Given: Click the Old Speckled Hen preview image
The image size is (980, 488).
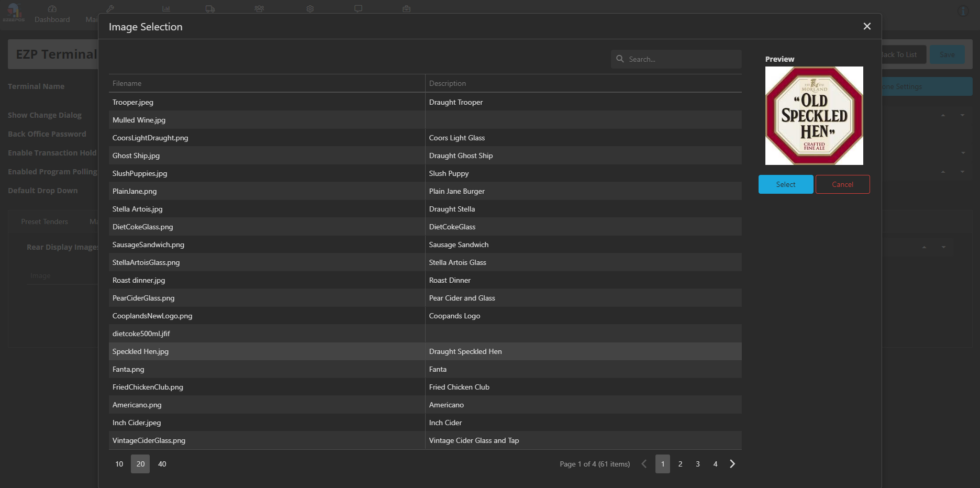Looking at the screenshot, I should (x=813, y=115).
